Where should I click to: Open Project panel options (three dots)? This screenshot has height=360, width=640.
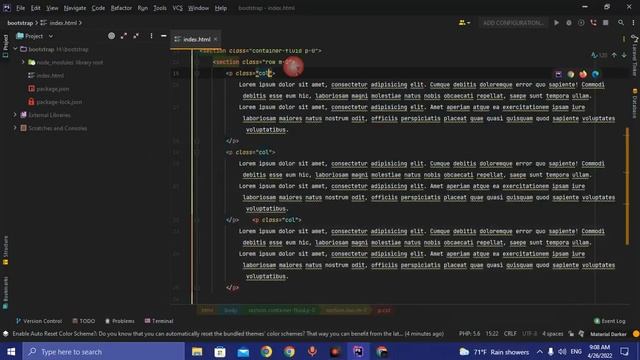tap(151, 36)
